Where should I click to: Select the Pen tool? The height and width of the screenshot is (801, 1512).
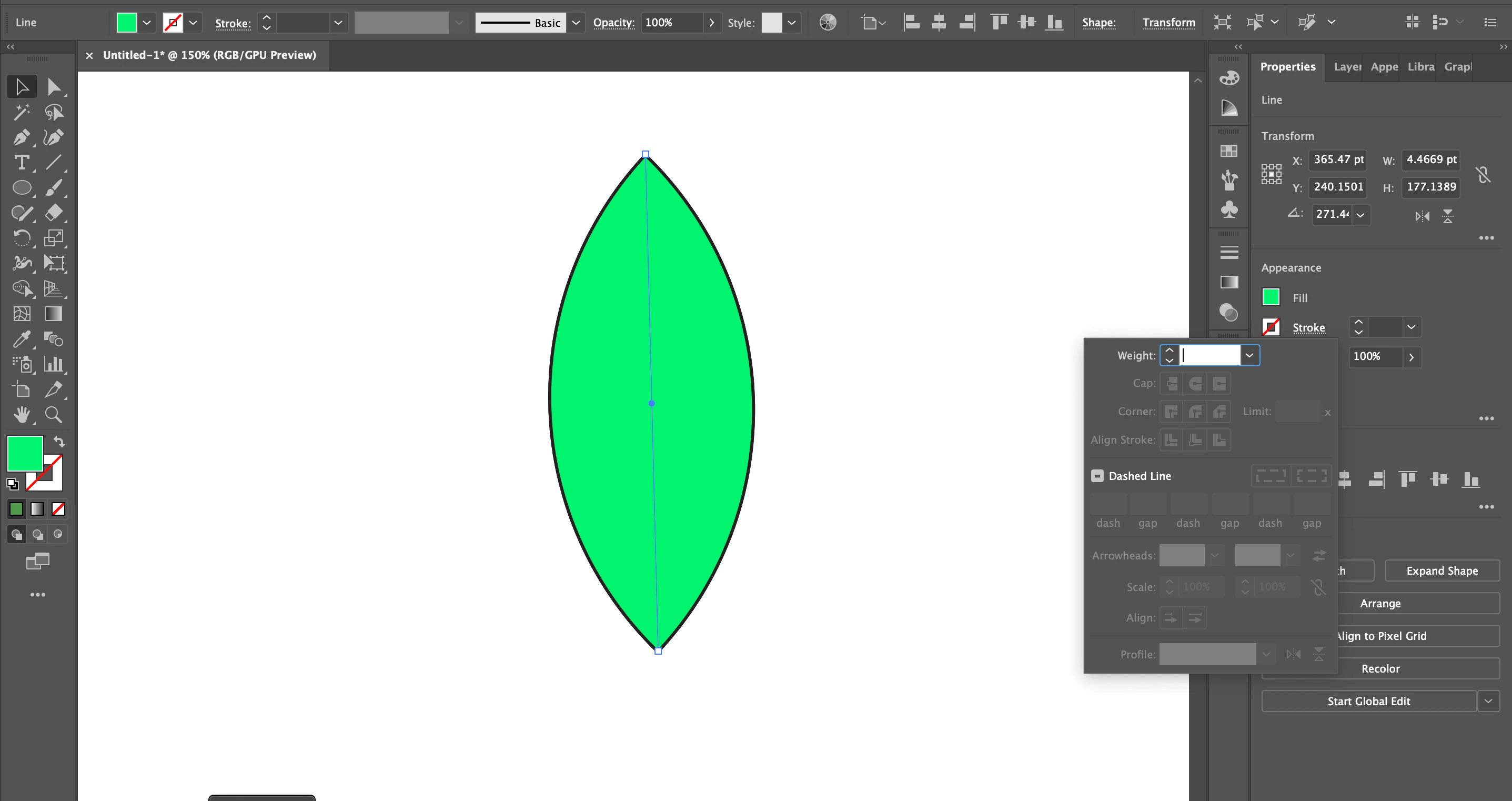pyautogui.click(x=21, y=137)
